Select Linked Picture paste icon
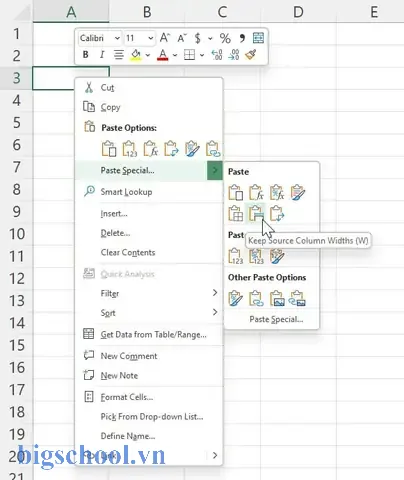Image resolution: width=404 pixels, height=480 pixels. [x=297, y=298]
